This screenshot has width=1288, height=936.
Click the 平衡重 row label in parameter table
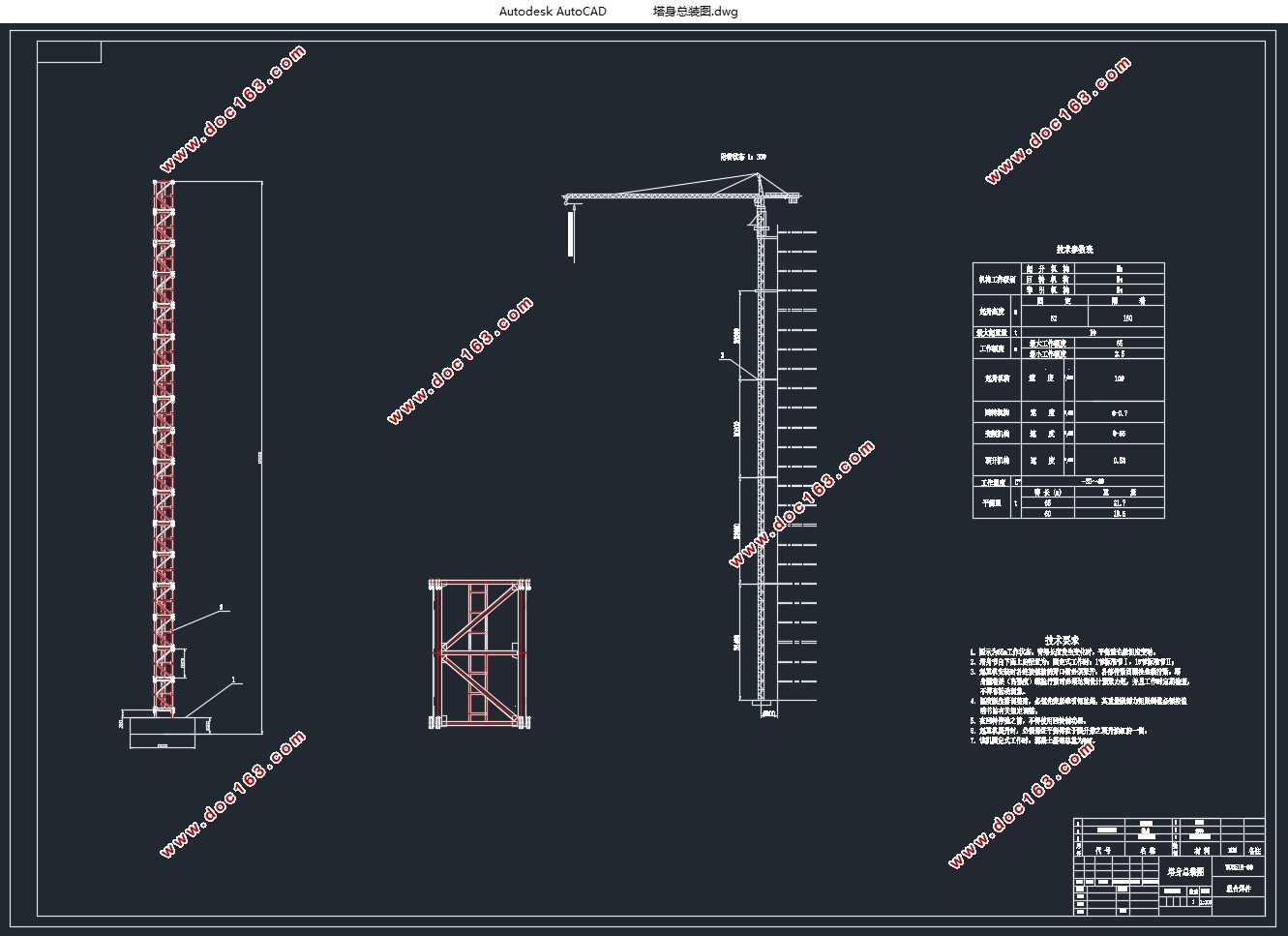pos(991,503)
